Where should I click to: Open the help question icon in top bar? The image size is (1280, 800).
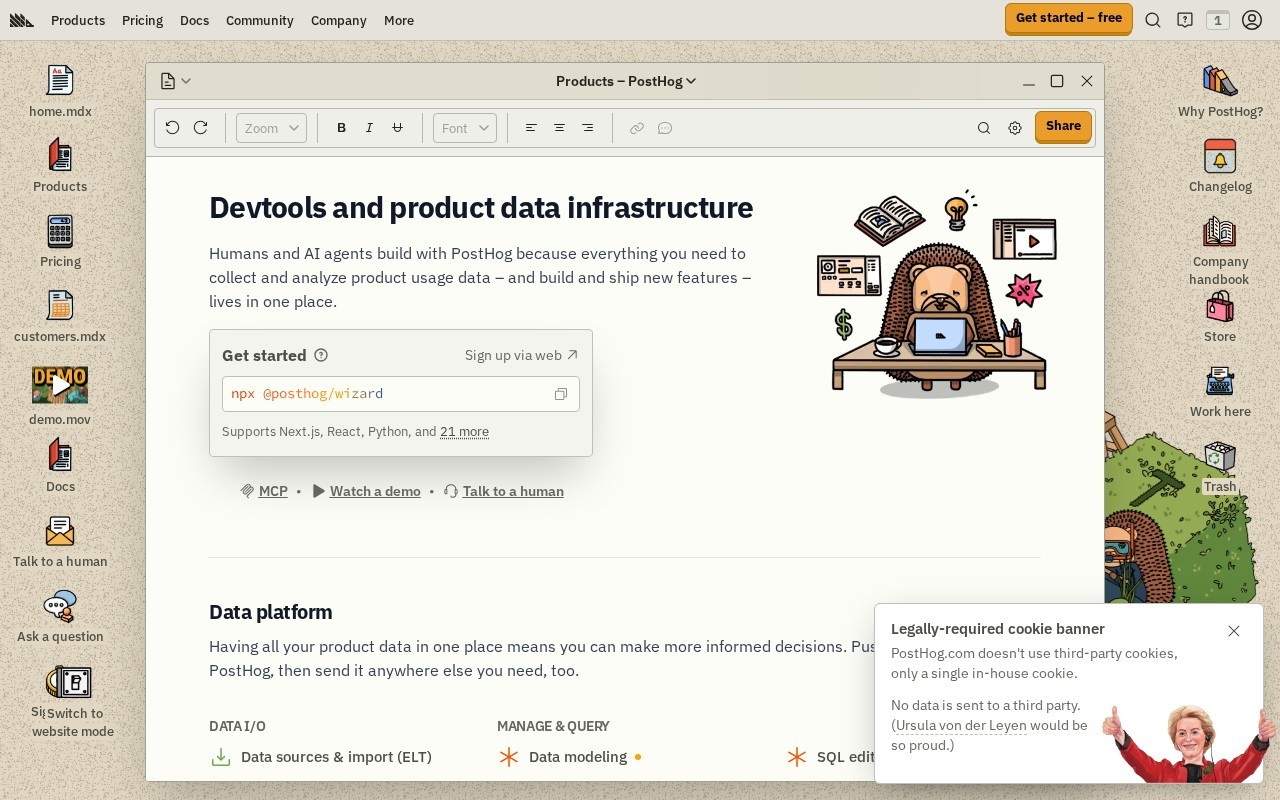pyautogui.click(x=1185, y=20)
